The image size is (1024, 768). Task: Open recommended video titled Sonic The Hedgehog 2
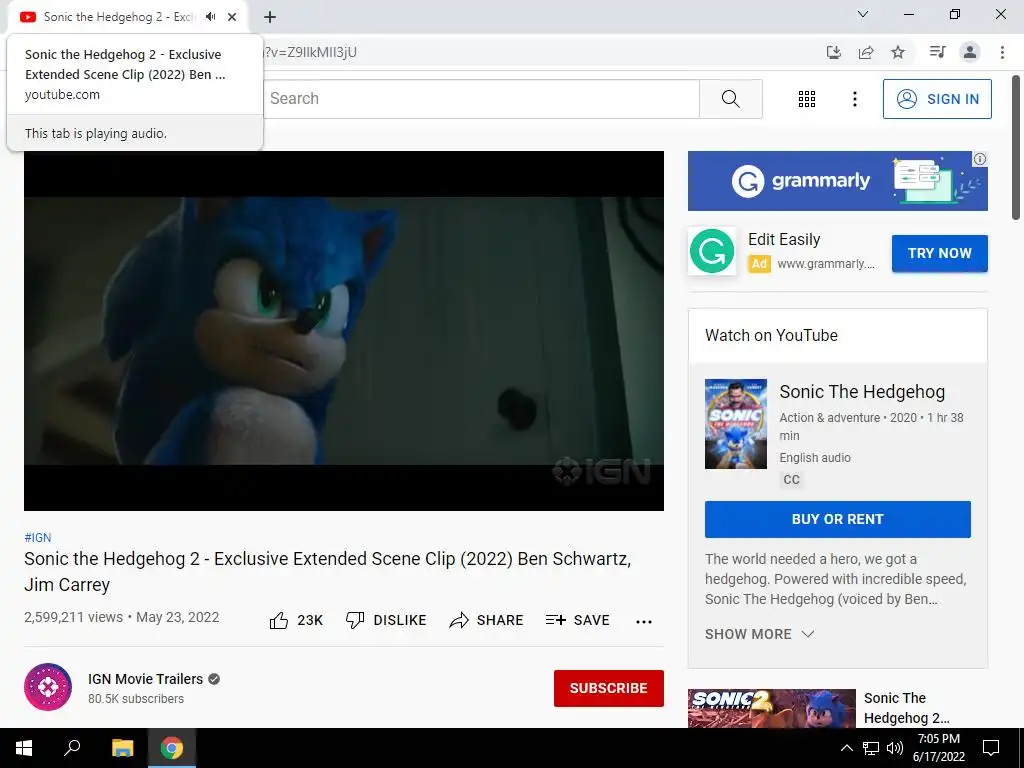(x=906, y=708)
